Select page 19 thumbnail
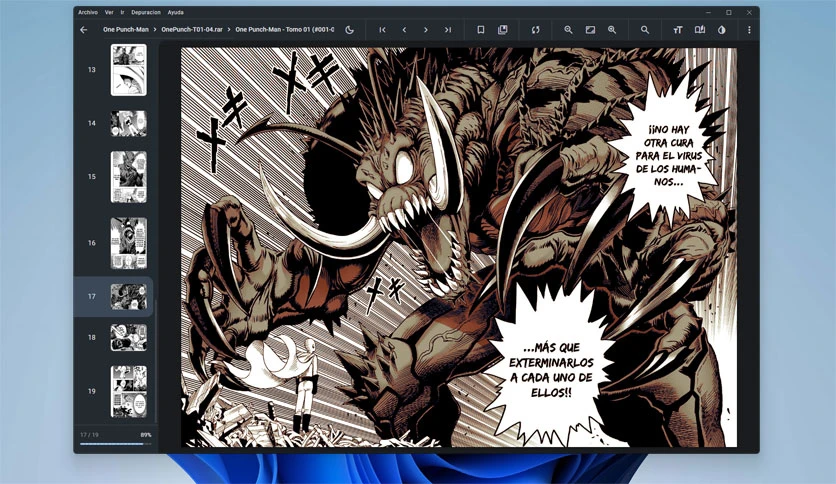Viewport: 836px width, 484px height. click(128, 391)
